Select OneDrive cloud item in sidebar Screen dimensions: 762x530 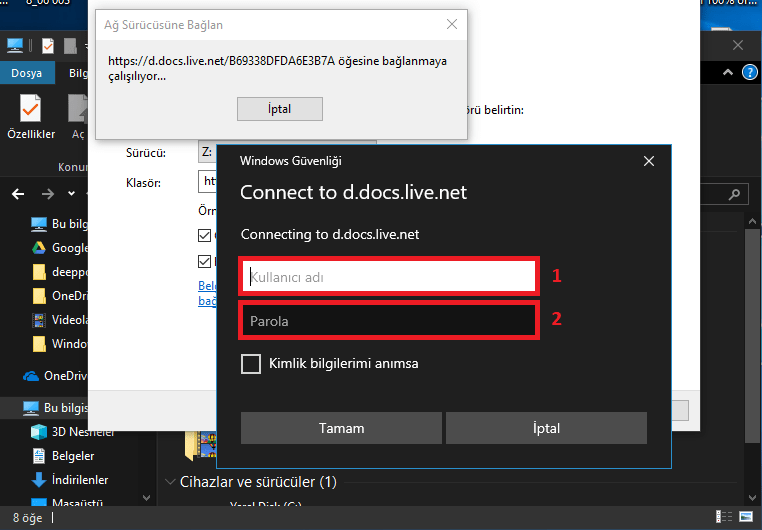tap(54, 376)
